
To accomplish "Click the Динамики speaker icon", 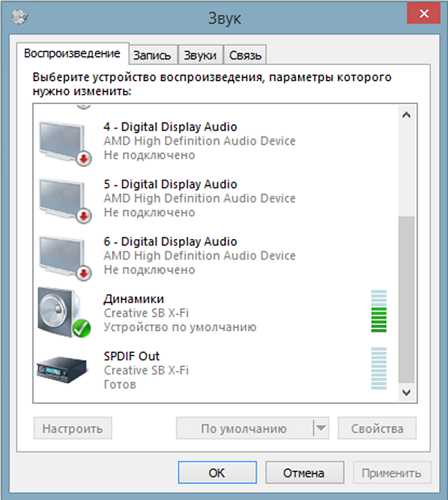I will 64,312.
